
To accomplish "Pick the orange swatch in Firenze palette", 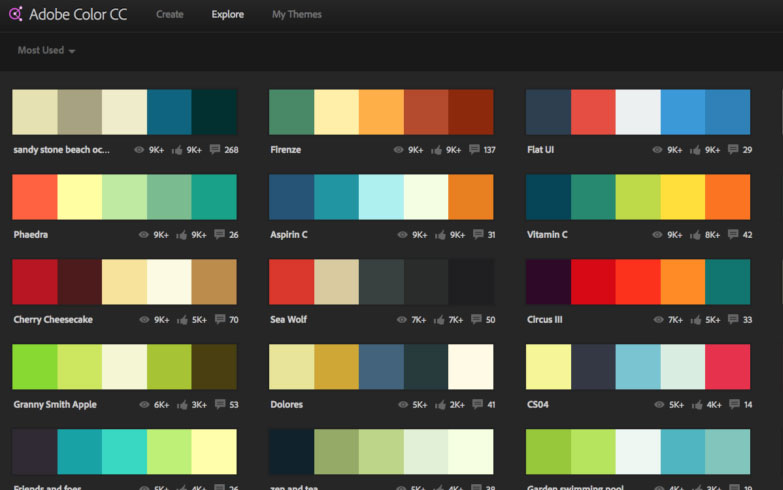I will pos(381,112).
